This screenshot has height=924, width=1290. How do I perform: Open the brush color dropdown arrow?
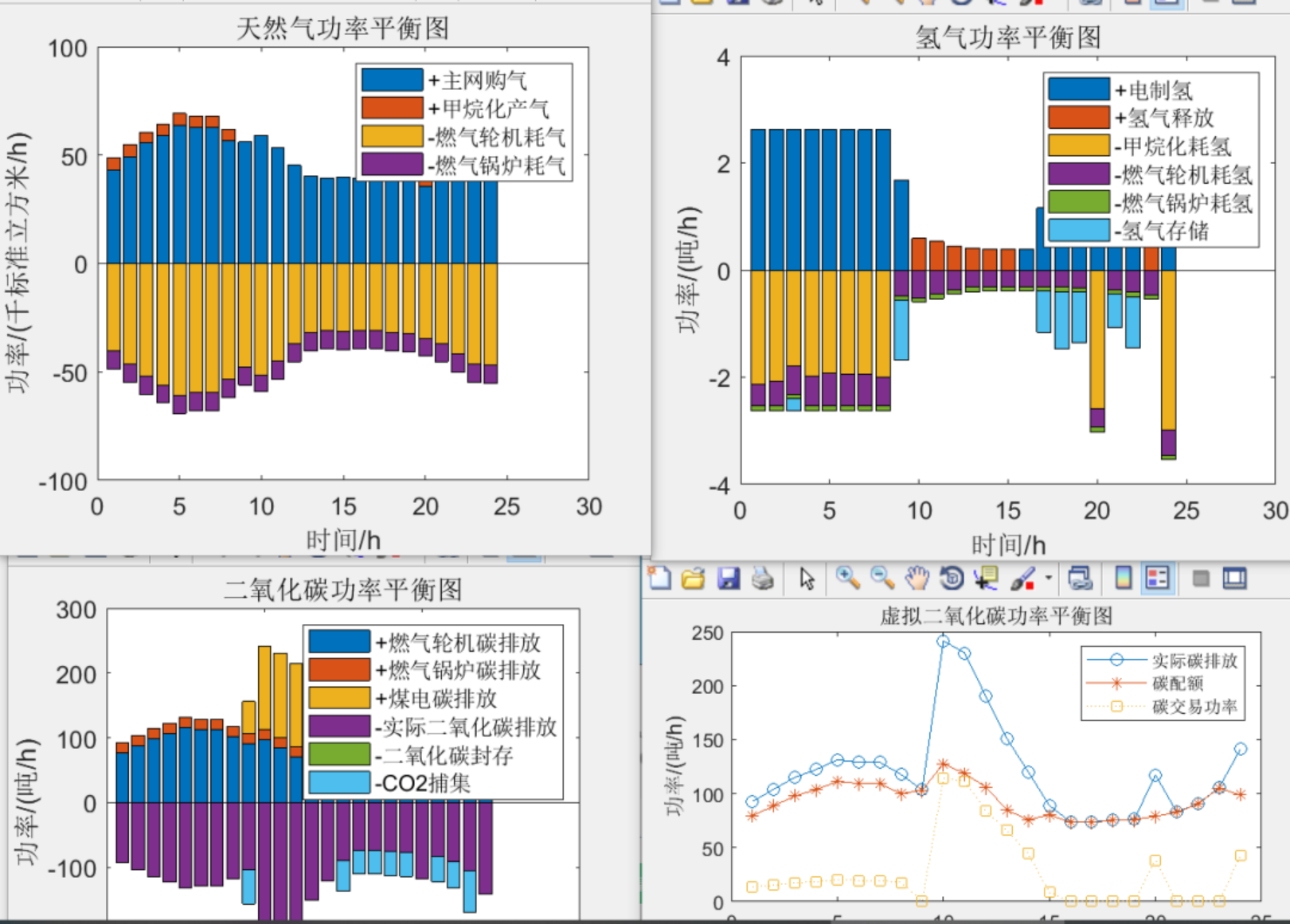click(1049, 578)
